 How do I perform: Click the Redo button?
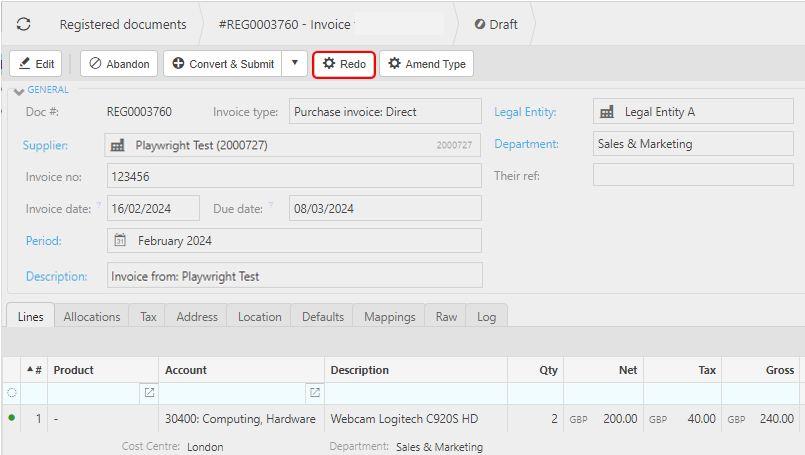point(344,64)
